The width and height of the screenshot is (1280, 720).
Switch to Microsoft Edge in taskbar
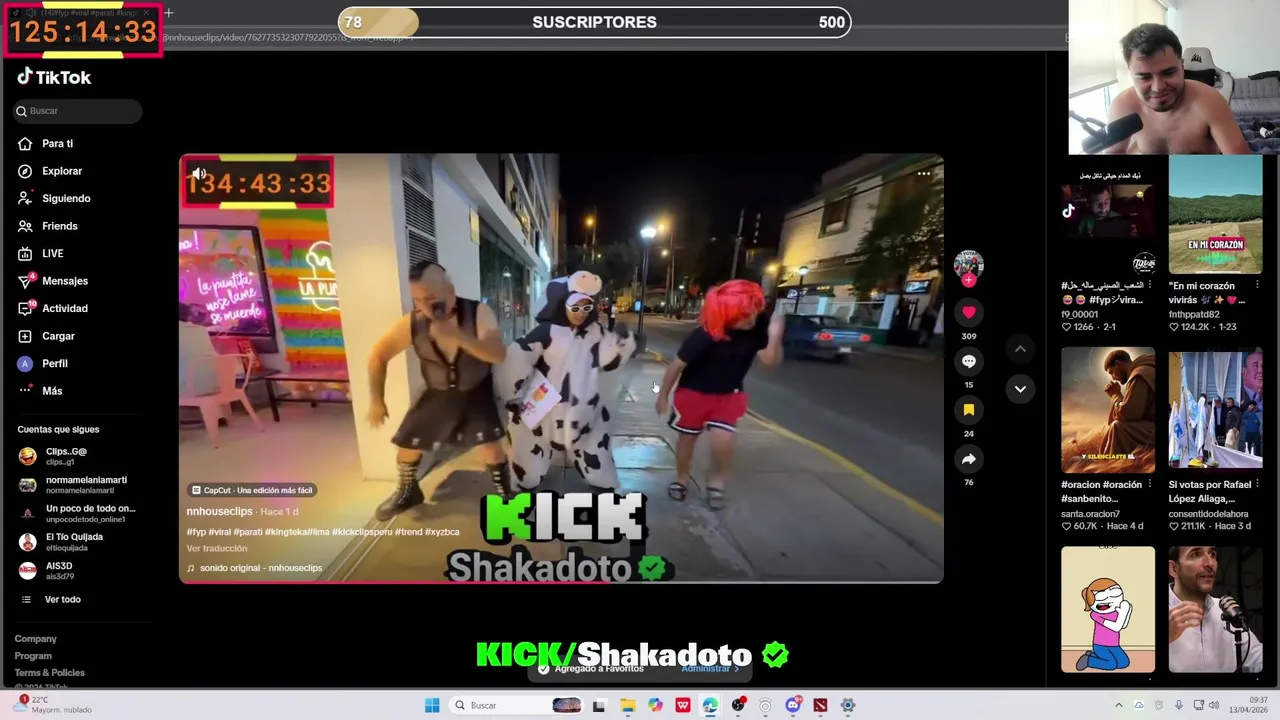pos(710,705)
